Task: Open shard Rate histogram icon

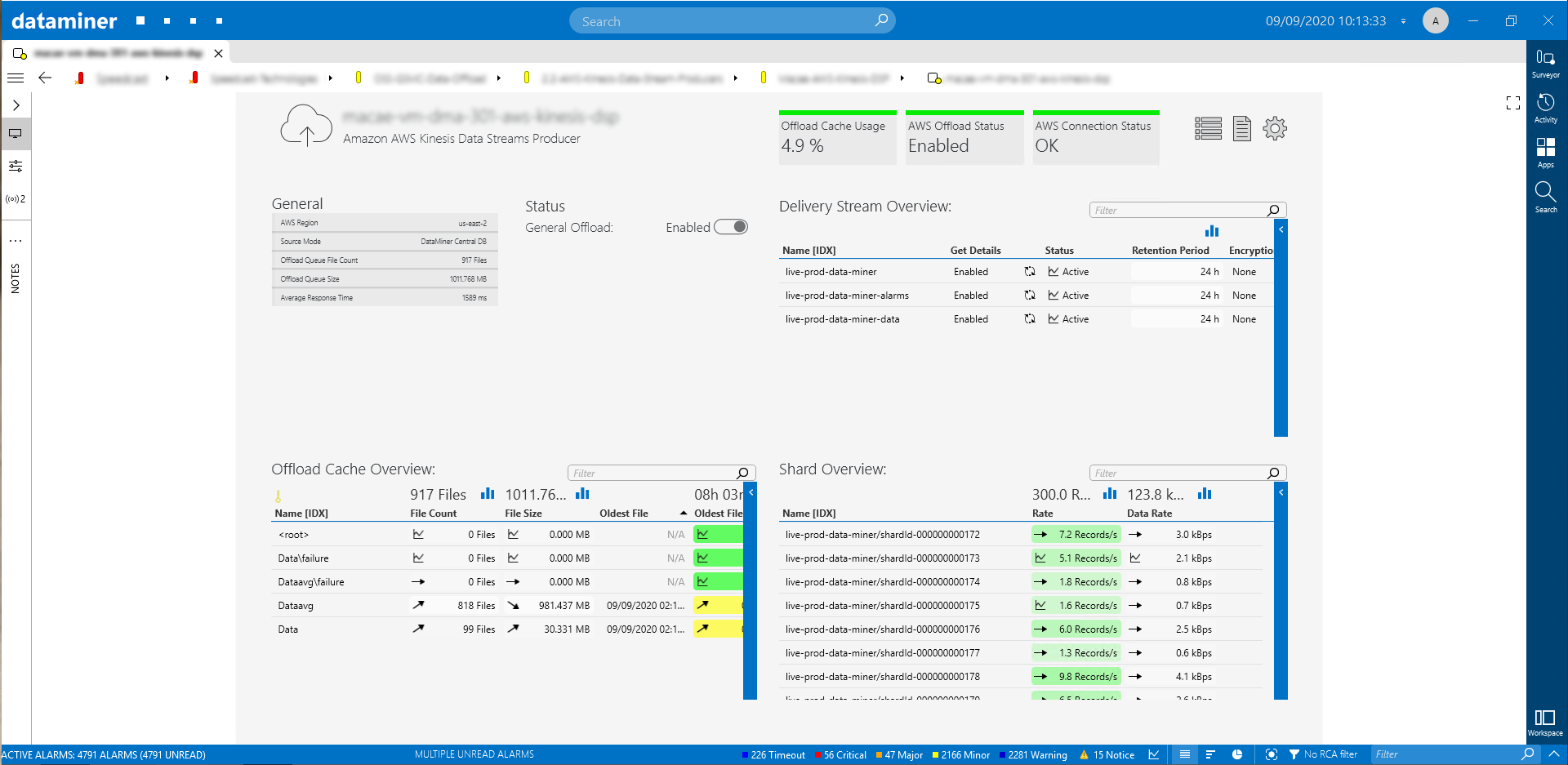Action: click(1110, 494)
